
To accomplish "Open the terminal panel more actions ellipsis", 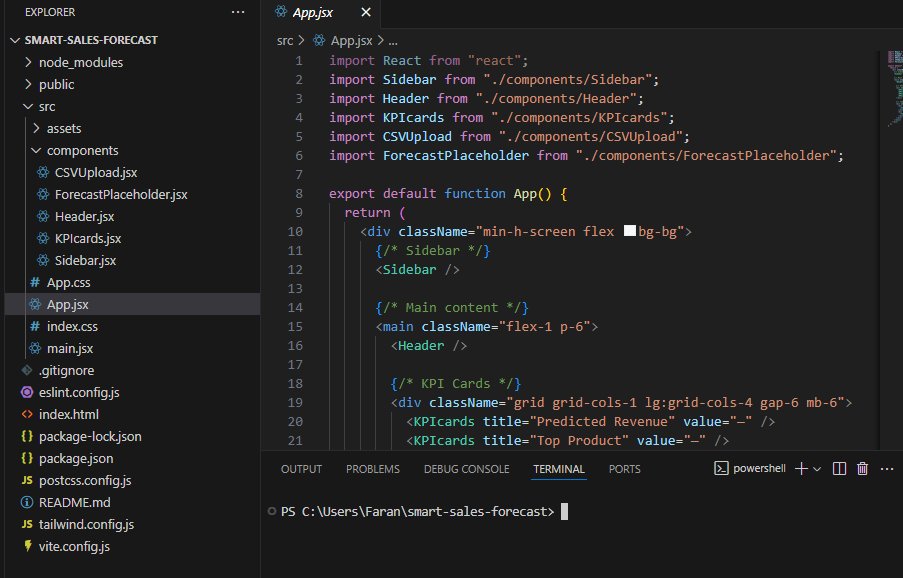I will (886, 467).
